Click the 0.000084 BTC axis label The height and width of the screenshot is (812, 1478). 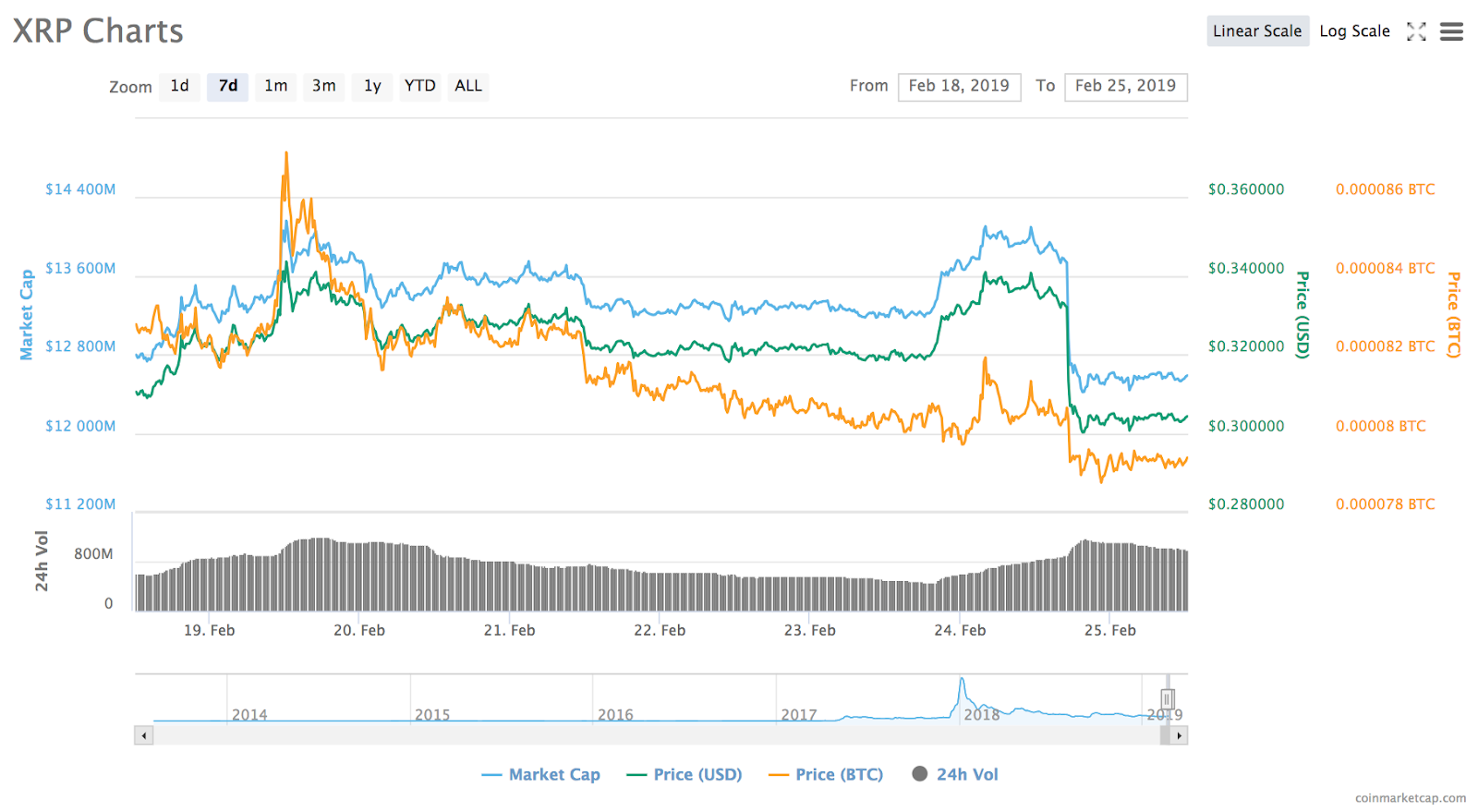coord(1386,268)
